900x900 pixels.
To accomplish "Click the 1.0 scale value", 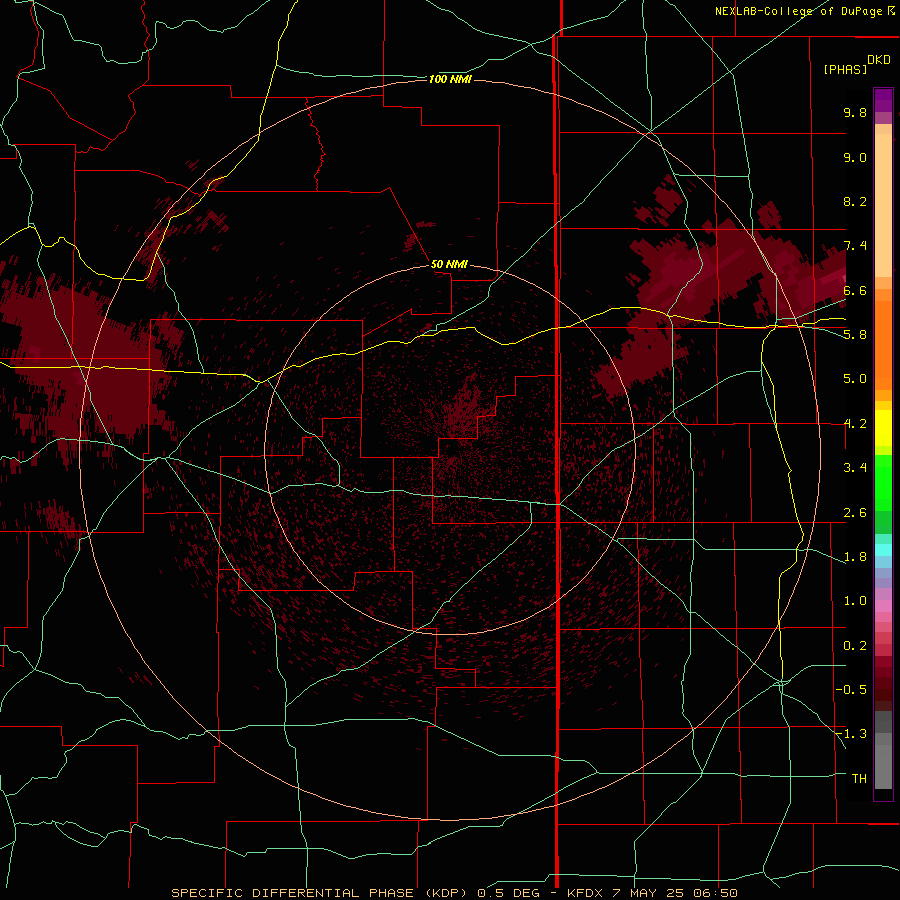I will (x=855, y=601).
